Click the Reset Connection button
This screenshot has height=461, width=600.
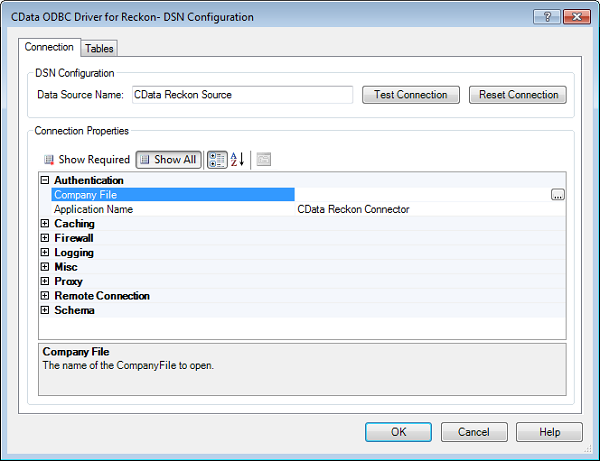point(518,94)
